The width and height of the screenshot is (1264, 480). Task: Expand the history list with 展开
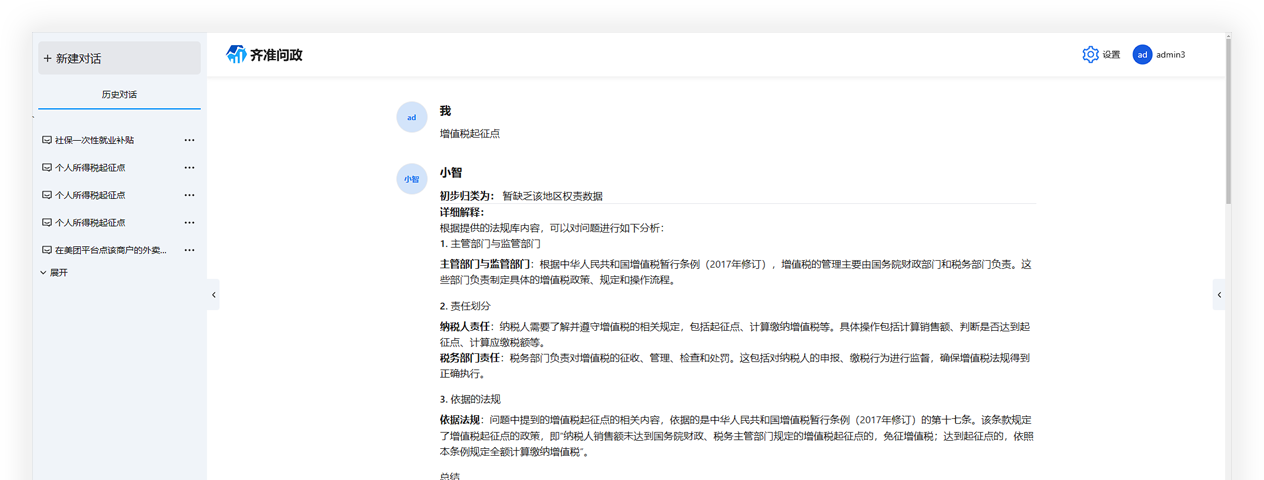(x=54, y=272)
